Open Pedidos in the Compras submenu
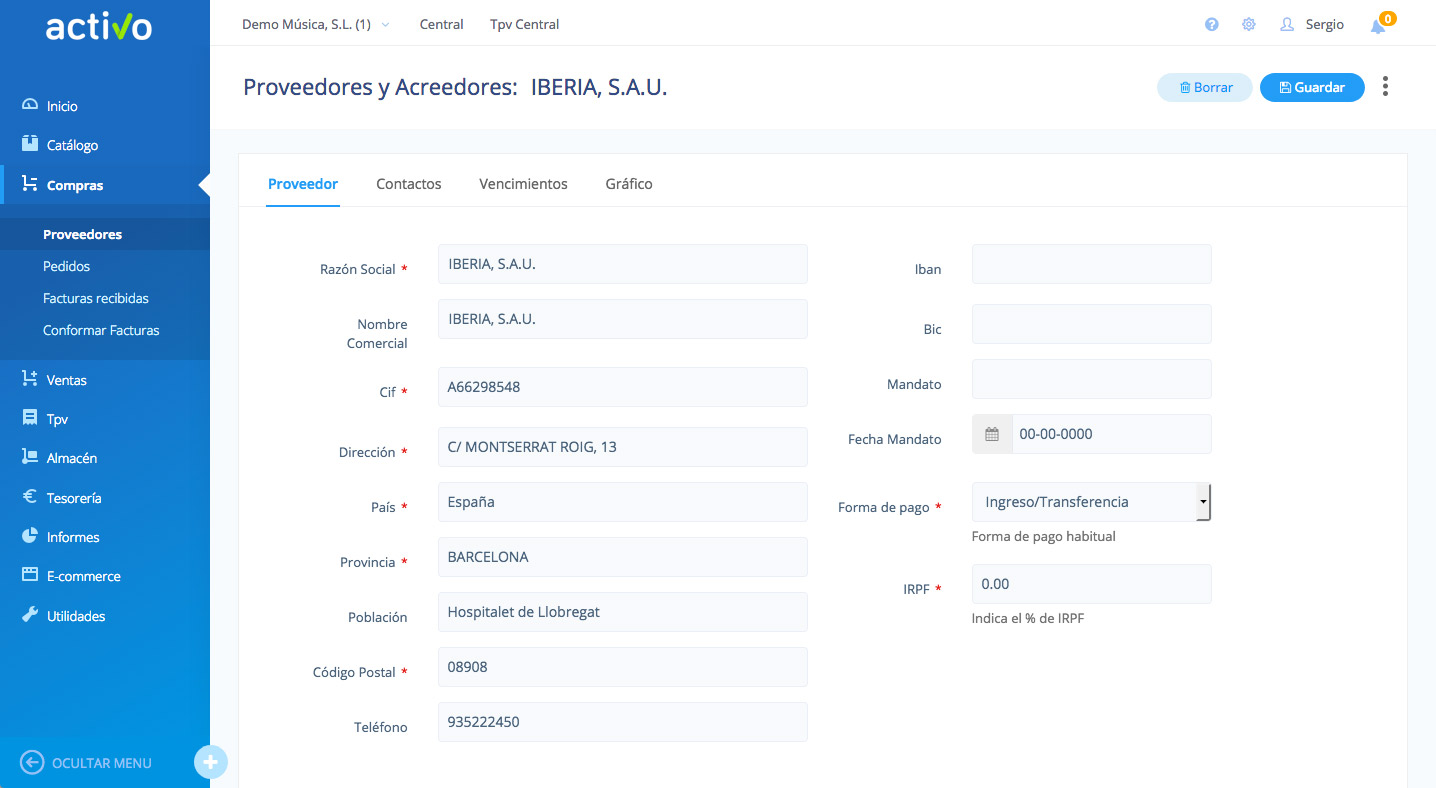The image size is (1436, 788). pyautogui.click(x=67, y=266)
